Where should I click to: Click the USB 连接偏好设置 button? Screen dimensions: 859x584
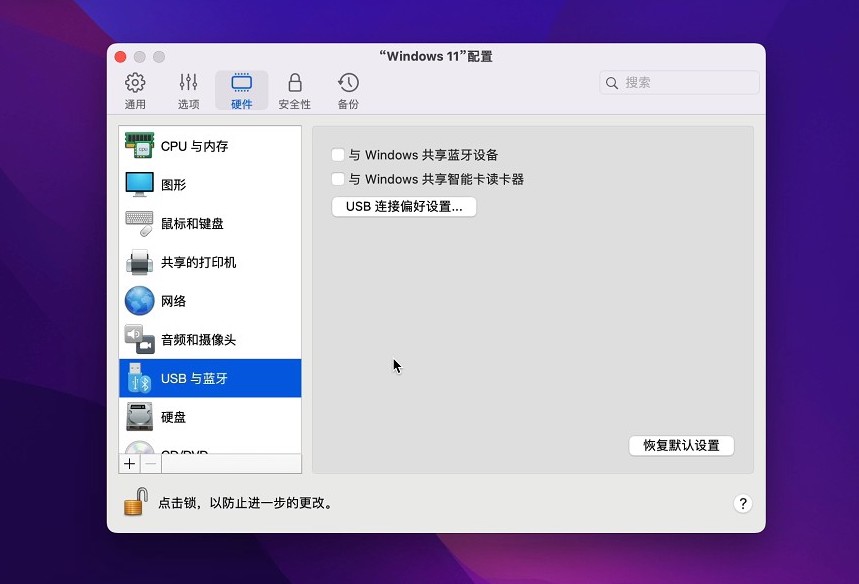coord(404,207)
